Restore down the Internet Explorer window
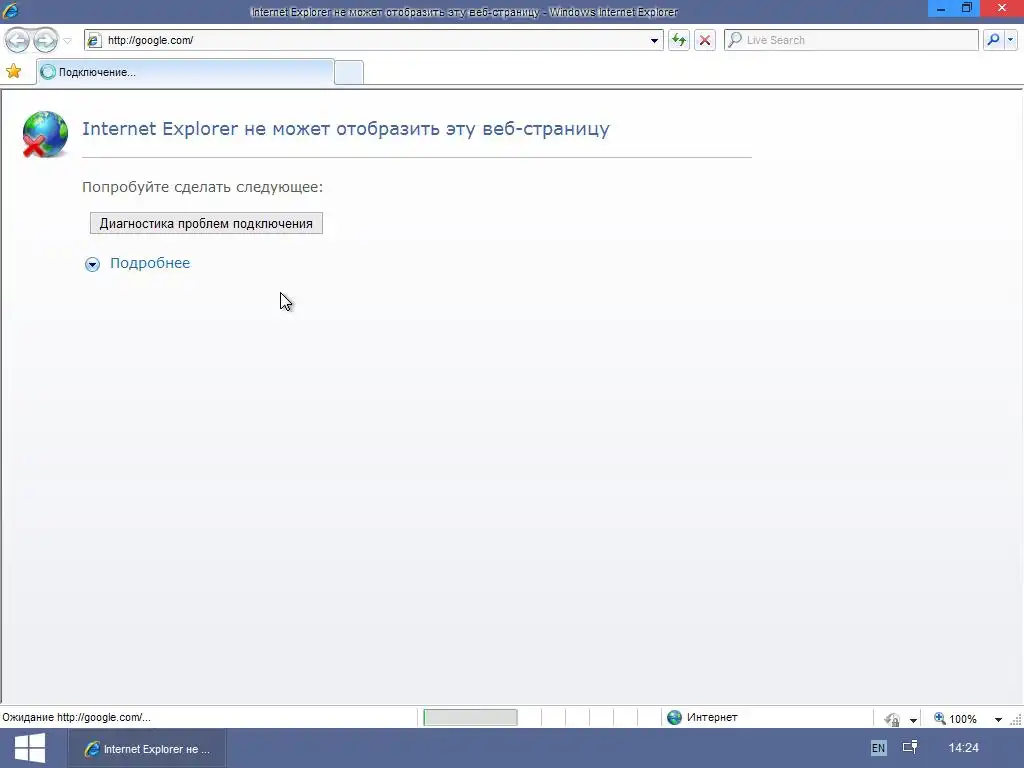 point(967,8)
